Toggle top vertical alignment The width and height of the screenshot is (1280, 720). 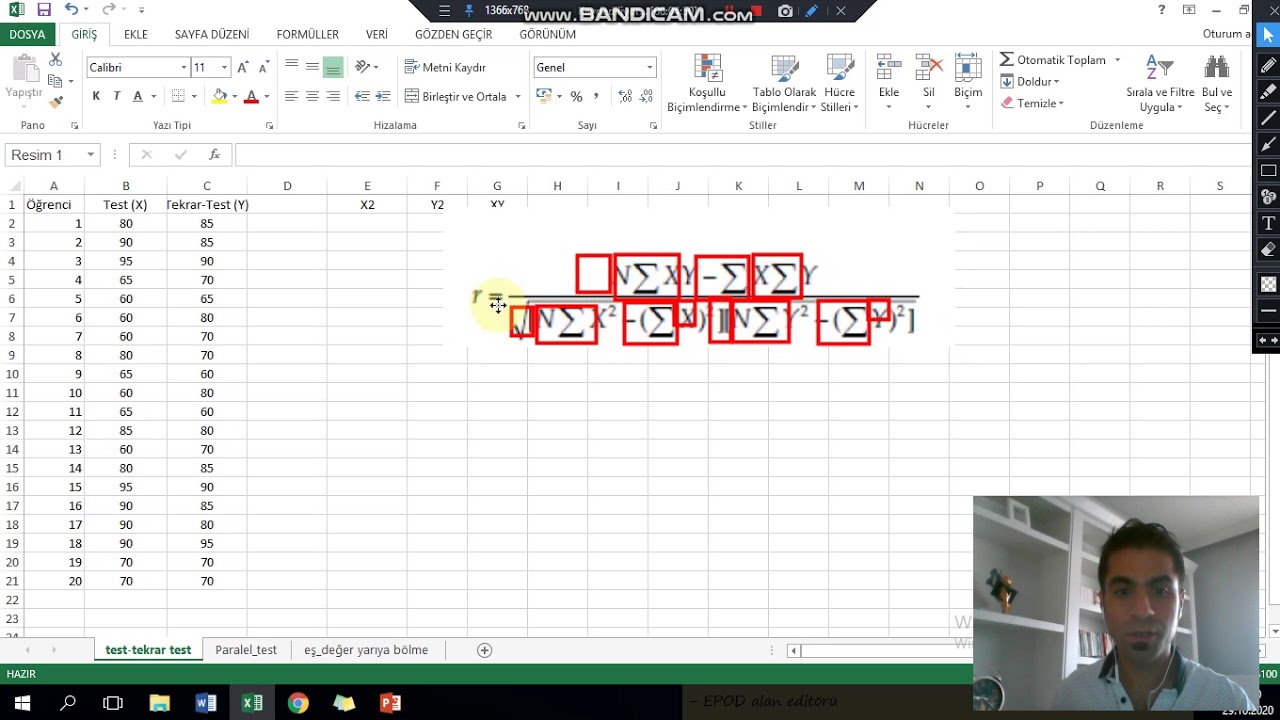point(291,67)
